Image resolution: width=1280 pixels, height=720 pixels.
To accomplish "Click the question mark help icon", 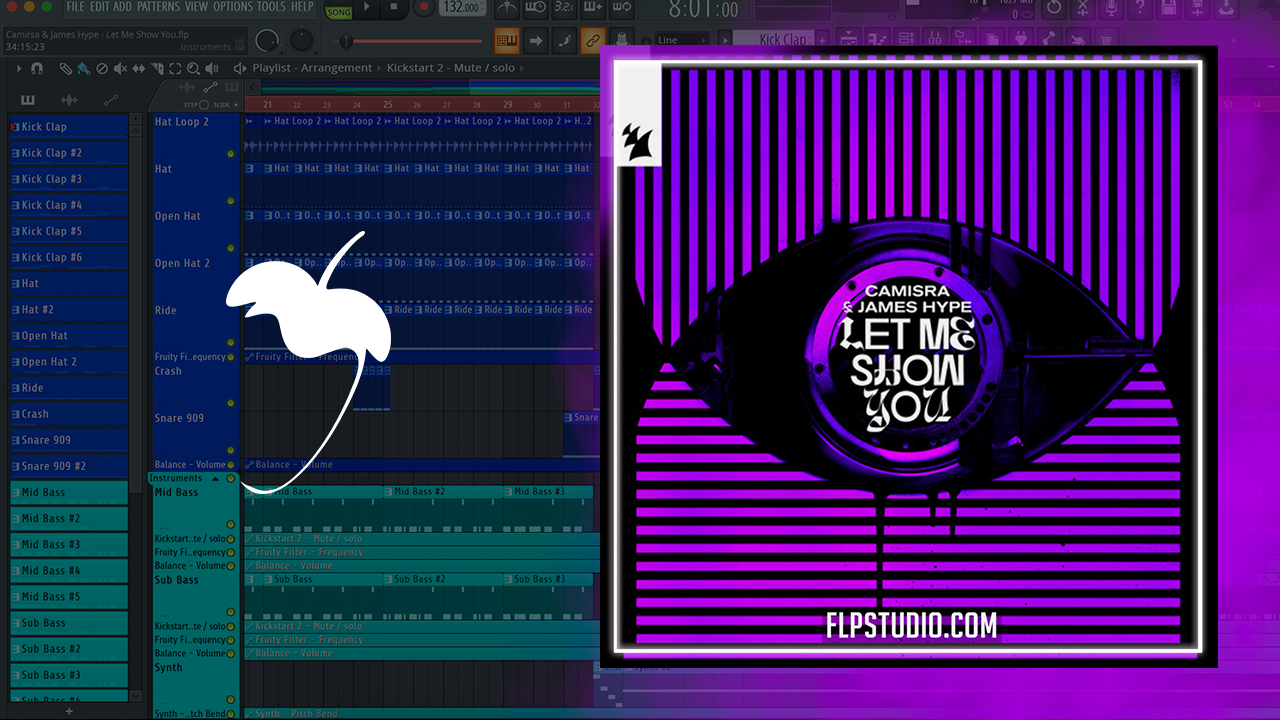I will (x=1139, y=9).
